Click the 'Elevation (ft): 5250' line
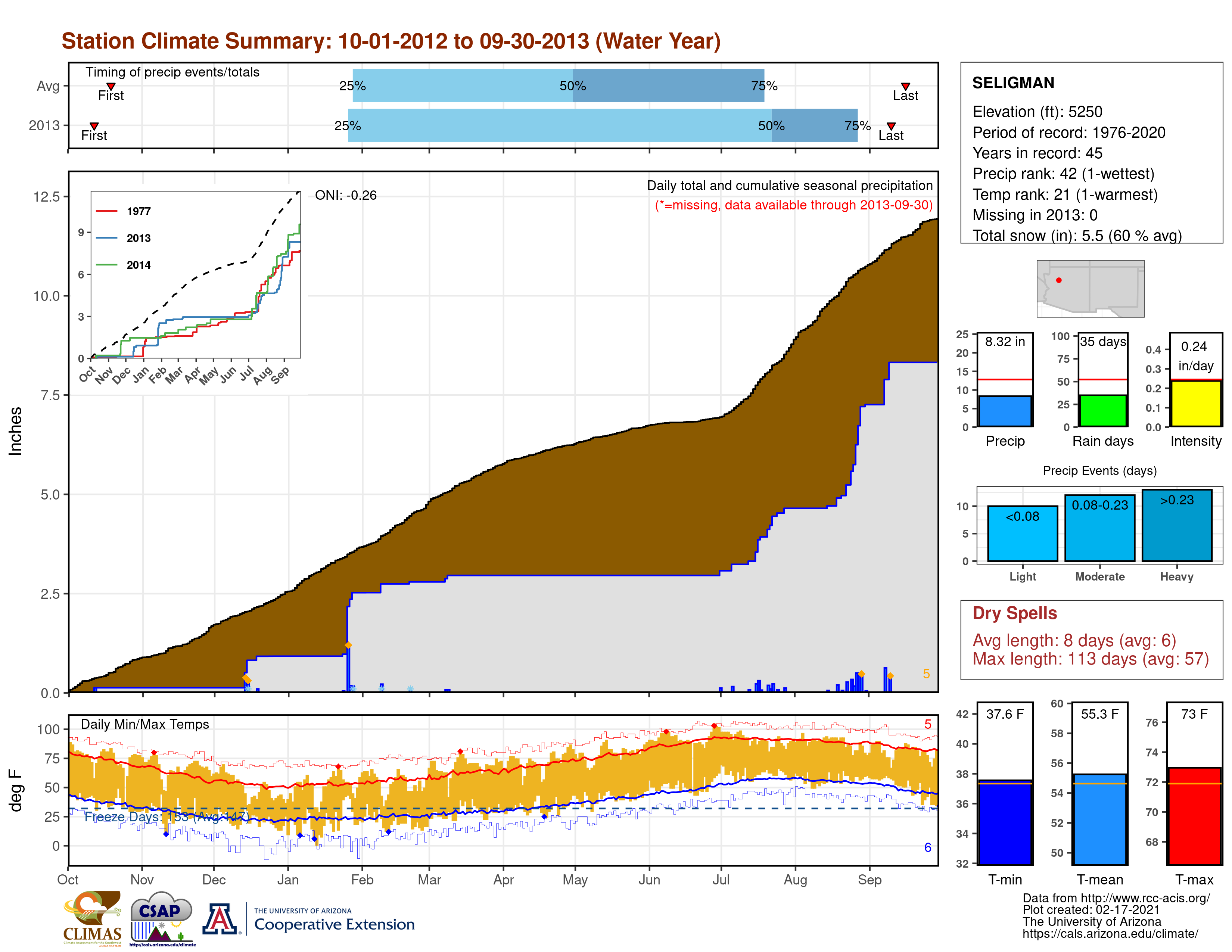Screen dimensions: 1232x952 [x=1037, y=112]
